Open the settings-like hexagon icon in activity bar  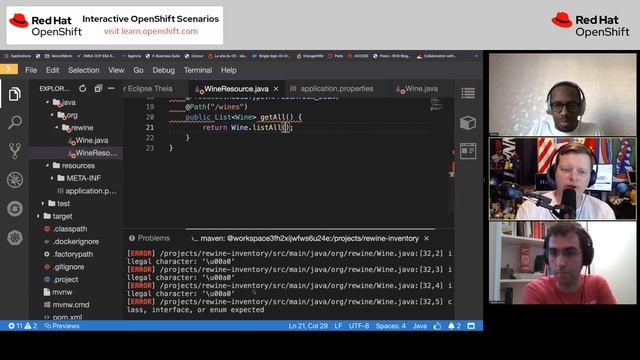pyautogui.click(x=15, y=238)
